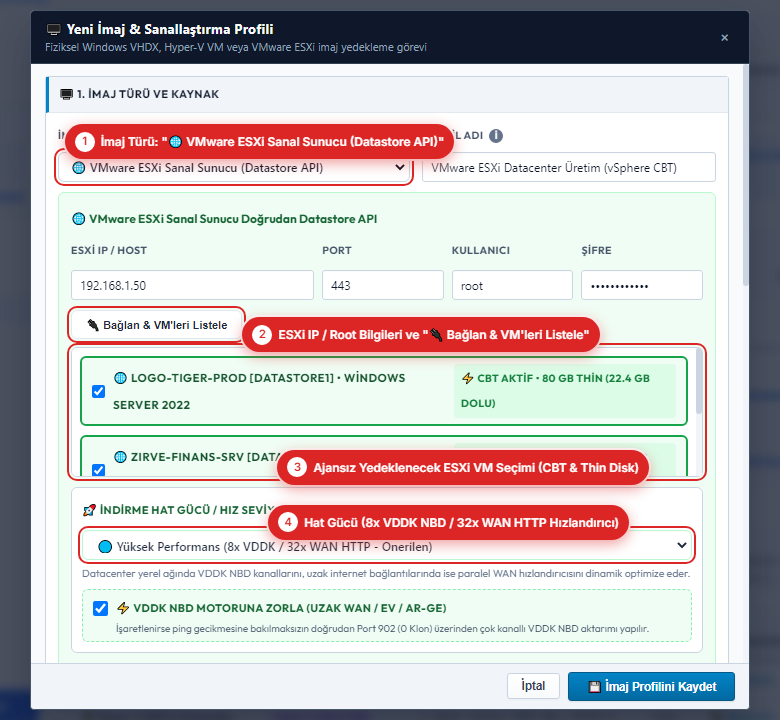Viewport: 780px width, 720px height.
Task: Click the monitor icon in dialog title
Action: 54,30
